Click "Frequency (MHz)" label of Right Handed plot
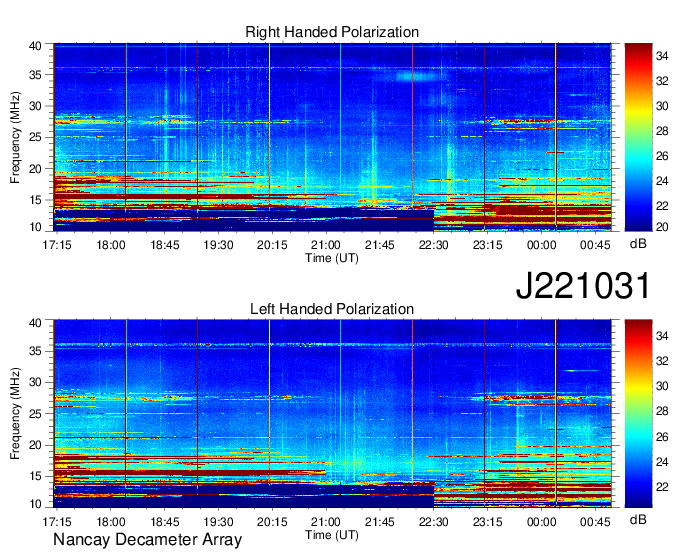The image size is (680, 552). (15, 137)
